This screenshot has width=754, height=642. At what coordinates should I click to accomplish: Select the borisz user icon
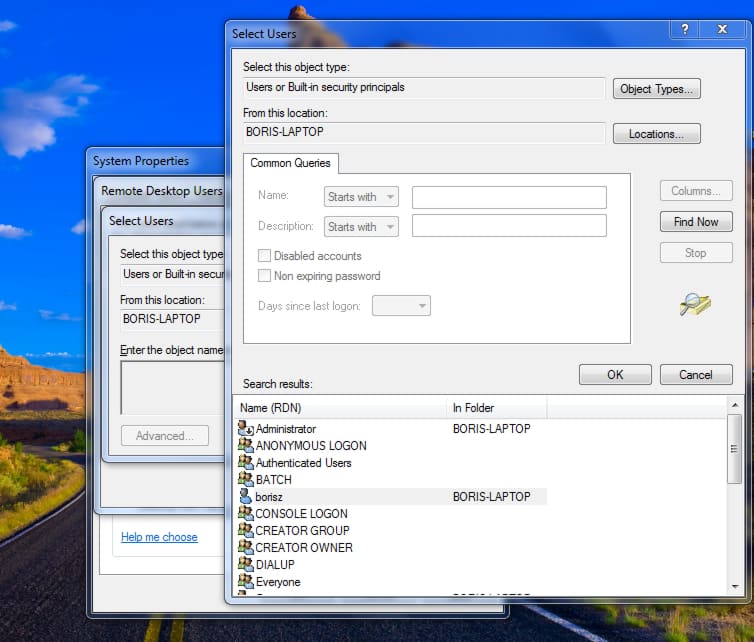(x=245, y=496)
